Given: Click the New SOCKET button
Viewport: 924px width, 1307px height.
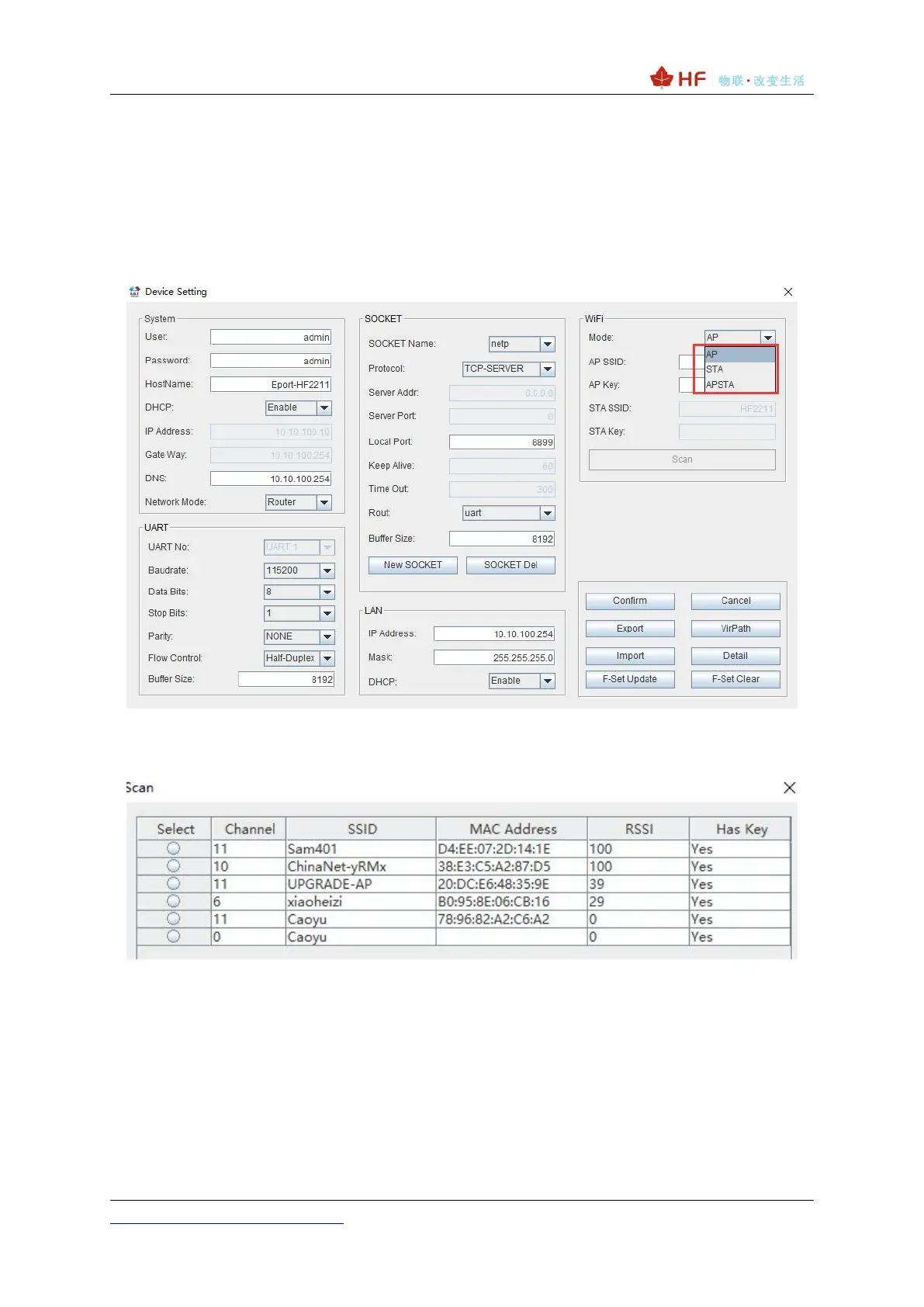Looking at the screenshot, I should [413, 565].
